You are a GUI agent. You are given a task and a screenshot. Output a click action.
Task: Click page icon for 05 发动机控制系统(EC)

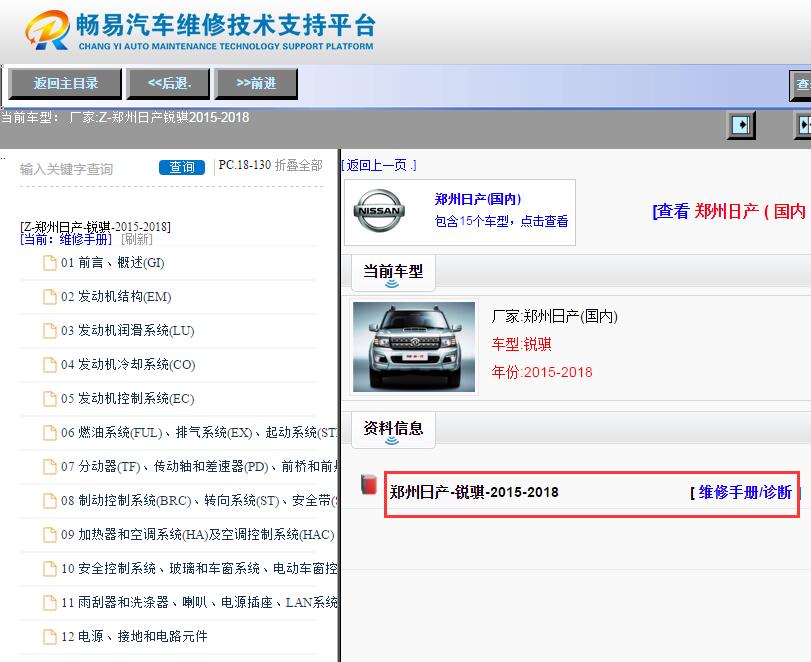50,399
